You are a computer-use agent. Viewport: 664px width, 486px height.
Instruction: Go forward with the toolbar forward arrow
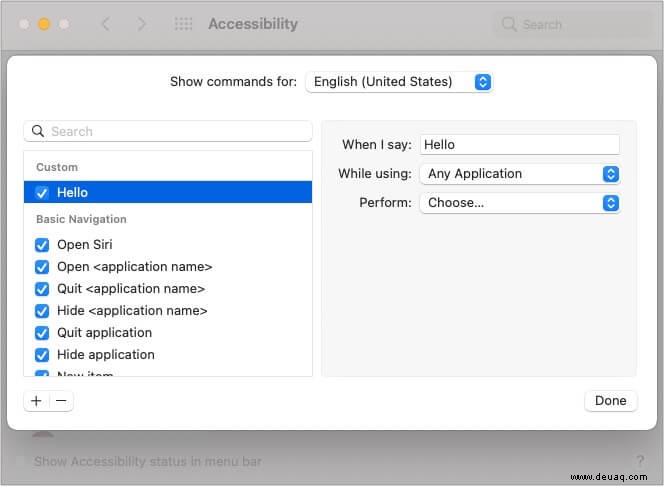[141, 24]
